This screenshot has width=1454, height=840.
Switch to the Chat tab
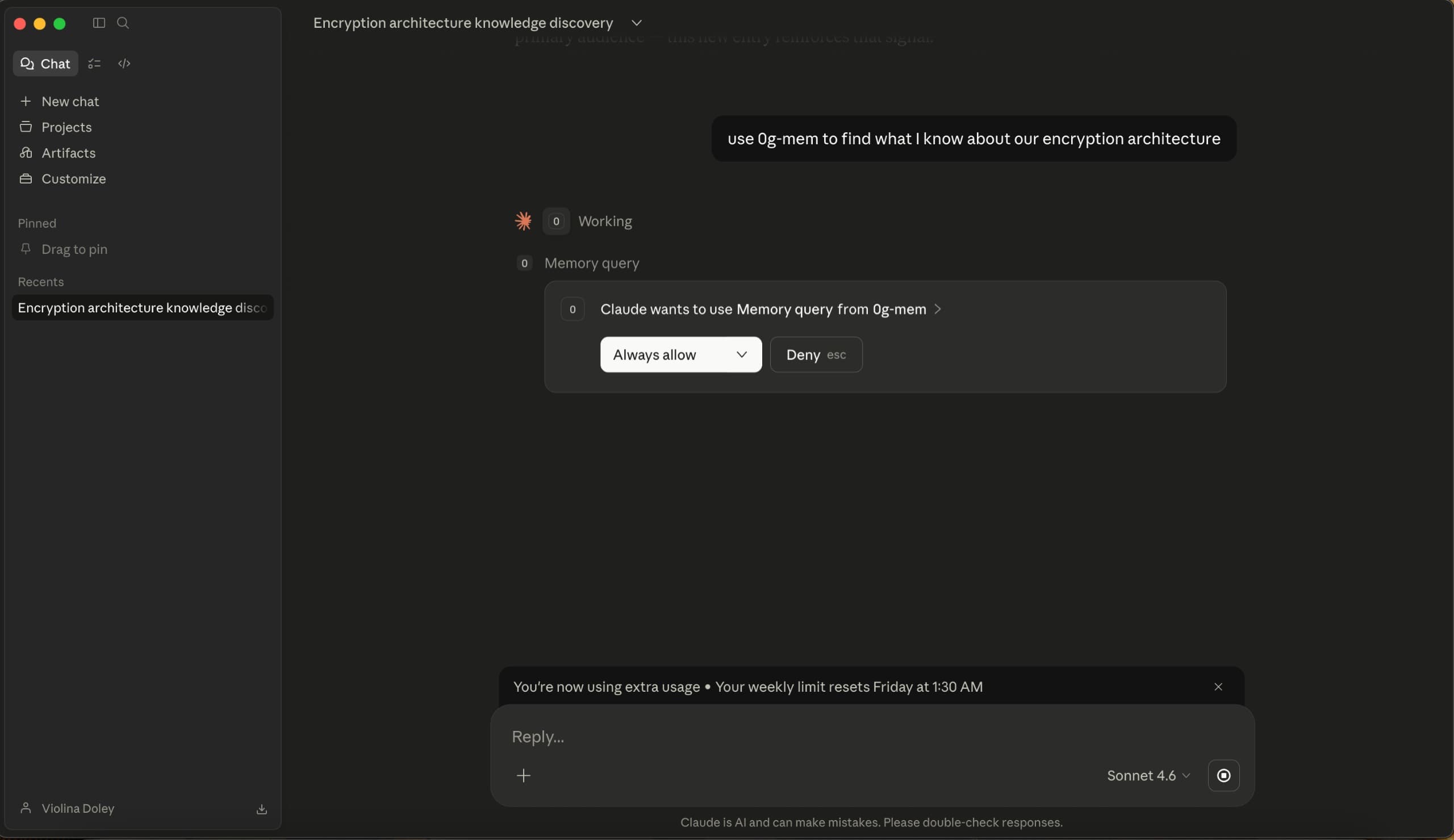click(x=45, y=64)
